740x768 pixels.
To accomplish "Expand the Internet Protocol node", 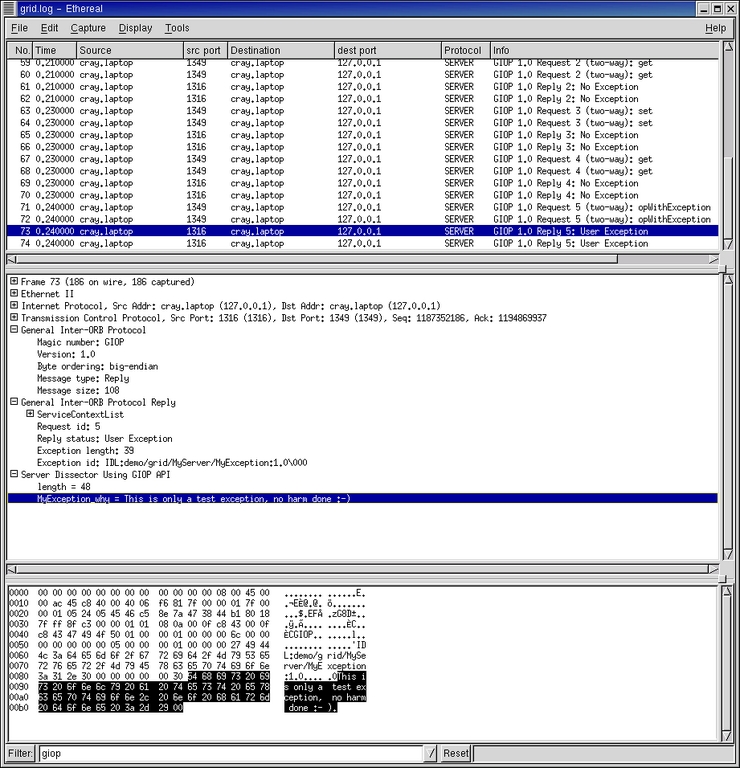I will [x=14, y=306].
